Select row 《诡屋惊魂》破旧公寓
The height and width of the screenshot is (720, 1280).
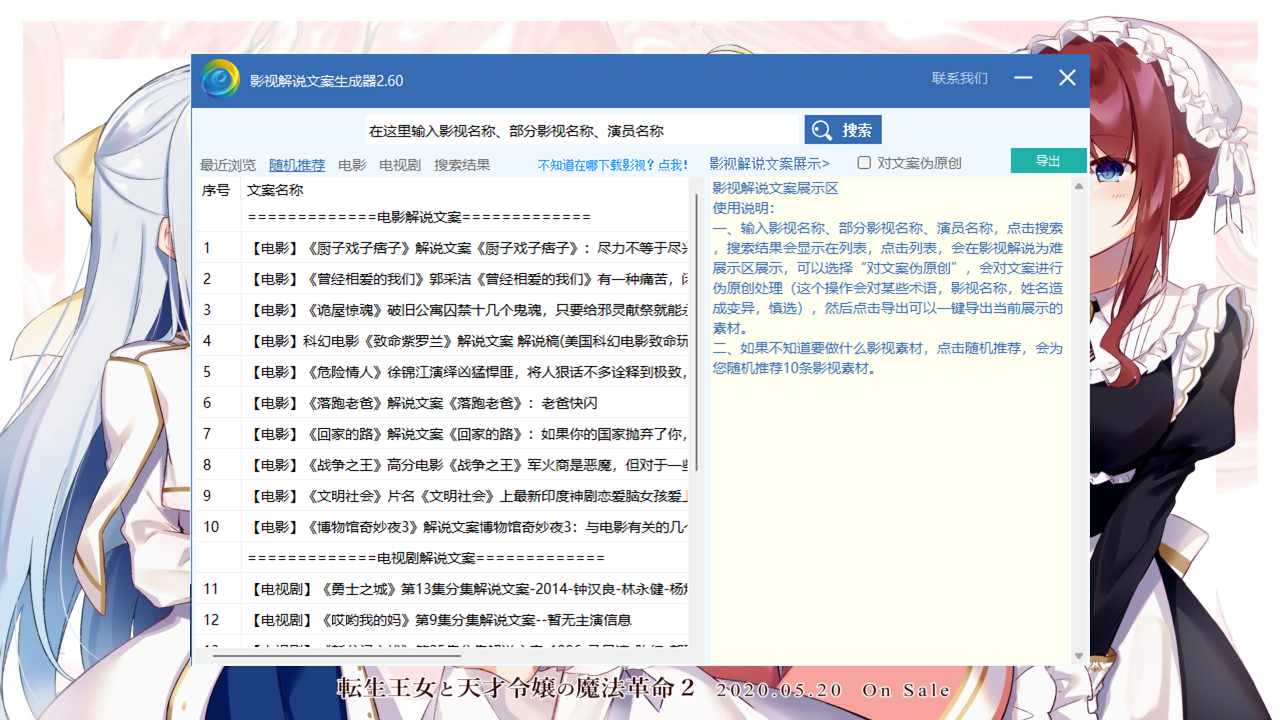pos(441,310)
